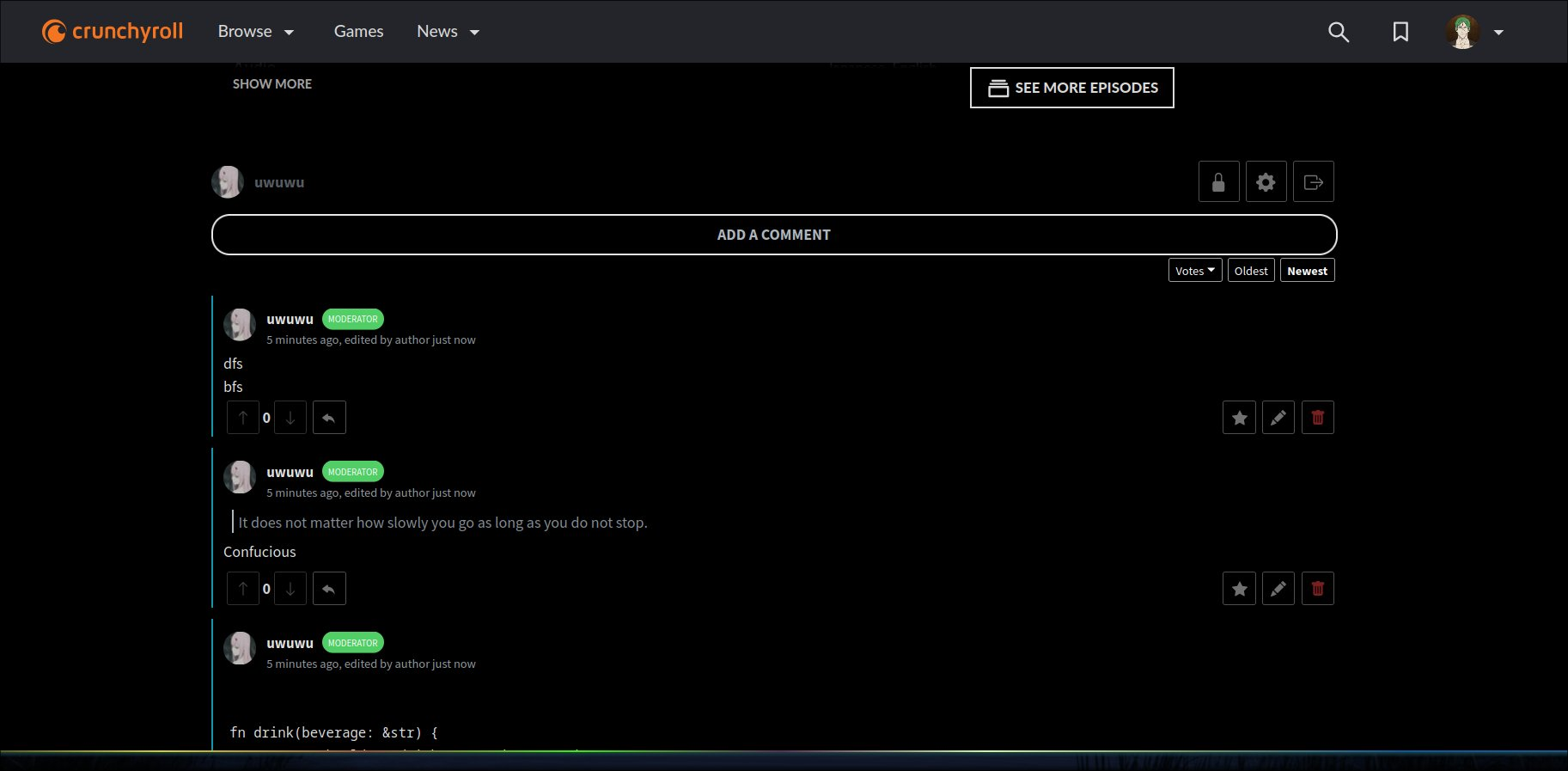Click the search magnifier icon in header

coord(1339,32)
